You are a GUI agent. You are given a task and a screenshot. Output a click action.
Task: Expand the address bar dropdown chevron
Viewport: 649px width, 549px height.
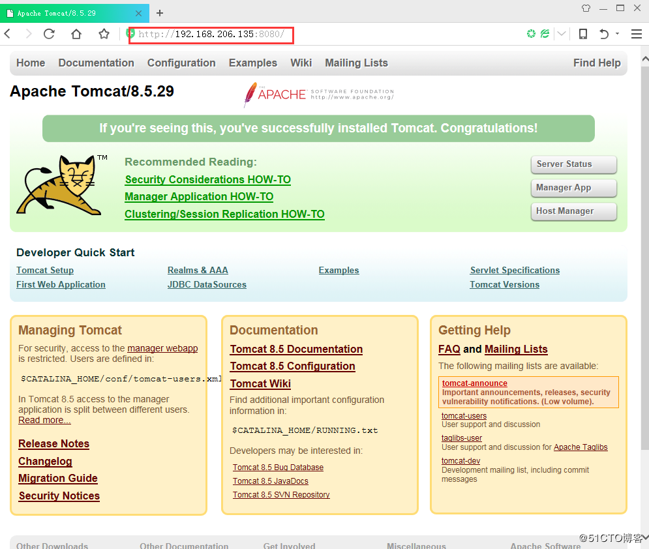click(561, 34)
